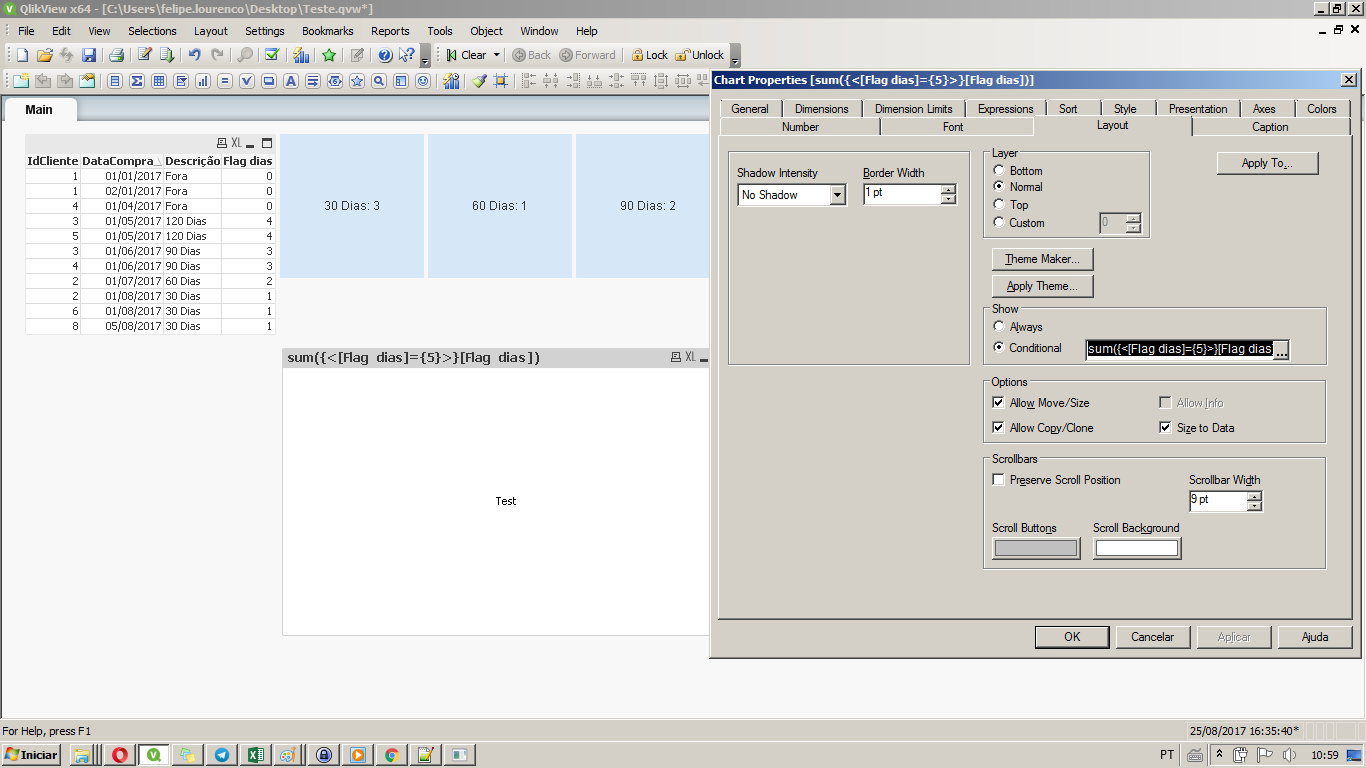Screen dimensions: 1366x768
Task: Open the Clear button dropdown arrow
Action: pos(497,55)
